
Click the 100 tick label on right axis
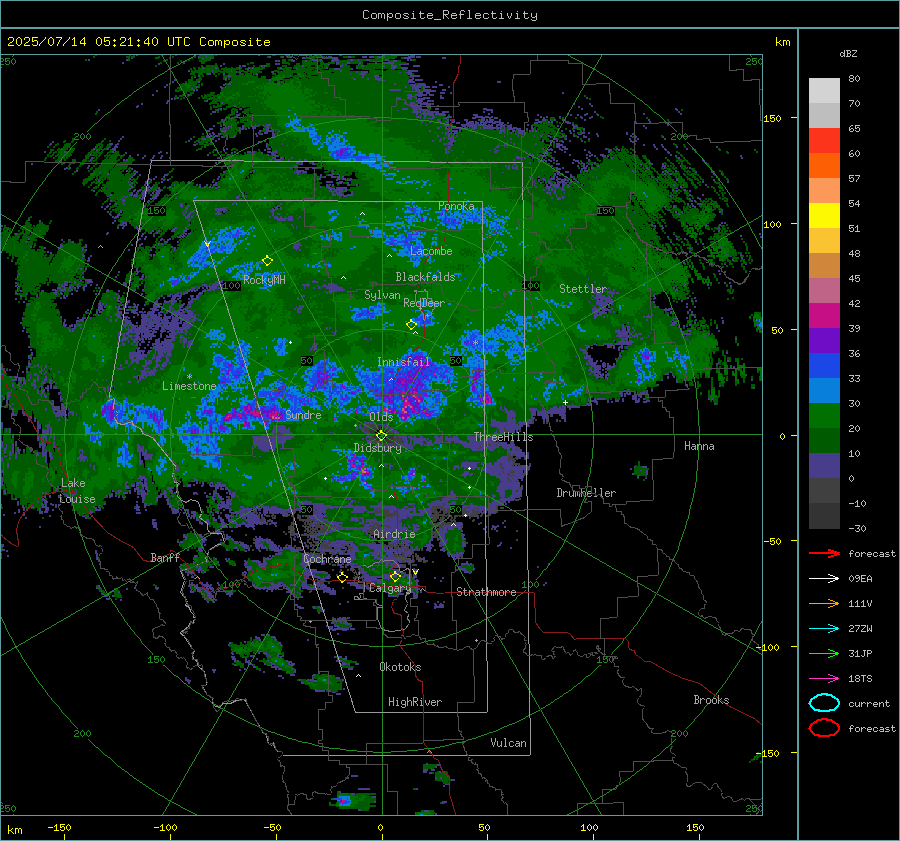[x=772, y=224]
